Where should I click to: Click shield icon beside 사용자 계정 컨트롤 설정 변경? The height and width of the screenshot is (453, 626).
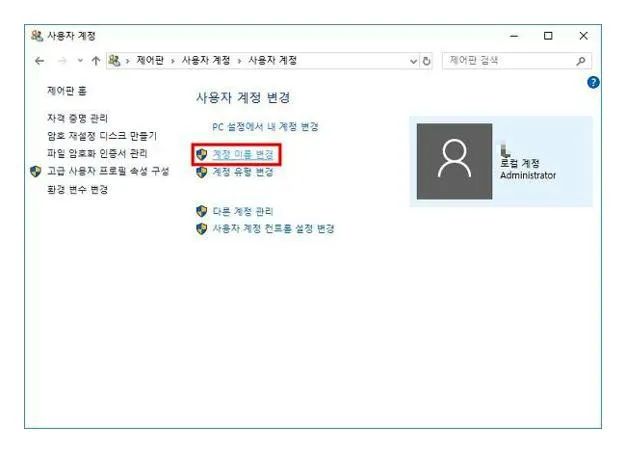click(x=202, y=229)
